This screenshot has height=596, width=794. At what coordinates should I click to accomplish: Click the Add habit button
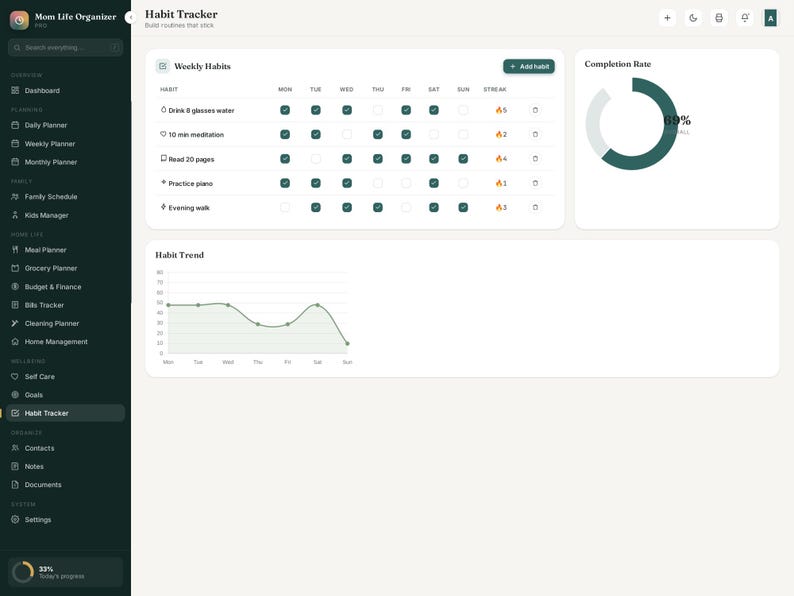pos(529,66)
